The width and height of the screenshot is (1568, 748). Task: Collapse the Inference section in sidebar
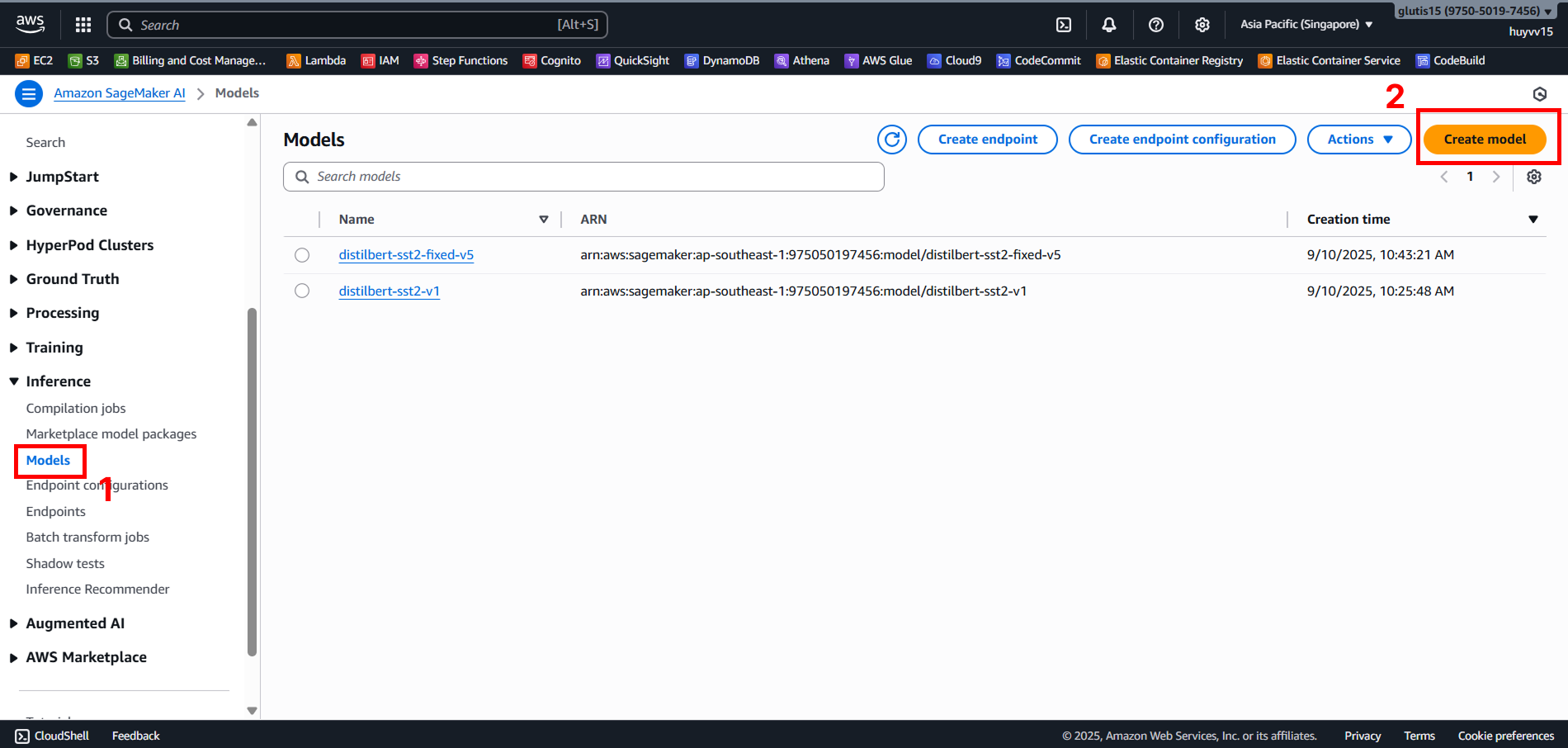14,381
